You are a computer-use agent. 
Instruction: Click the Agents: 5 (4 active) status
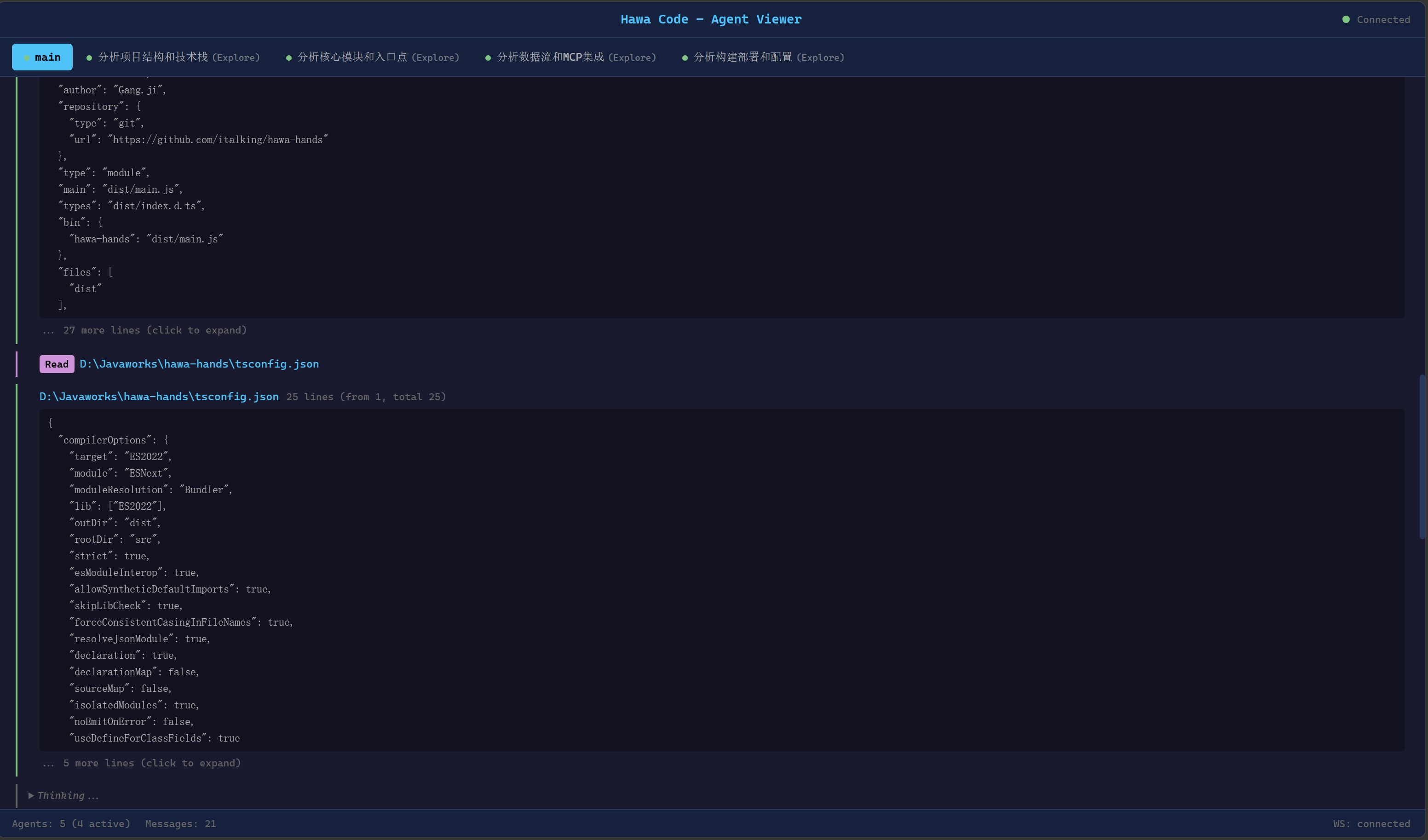[71, 824]
